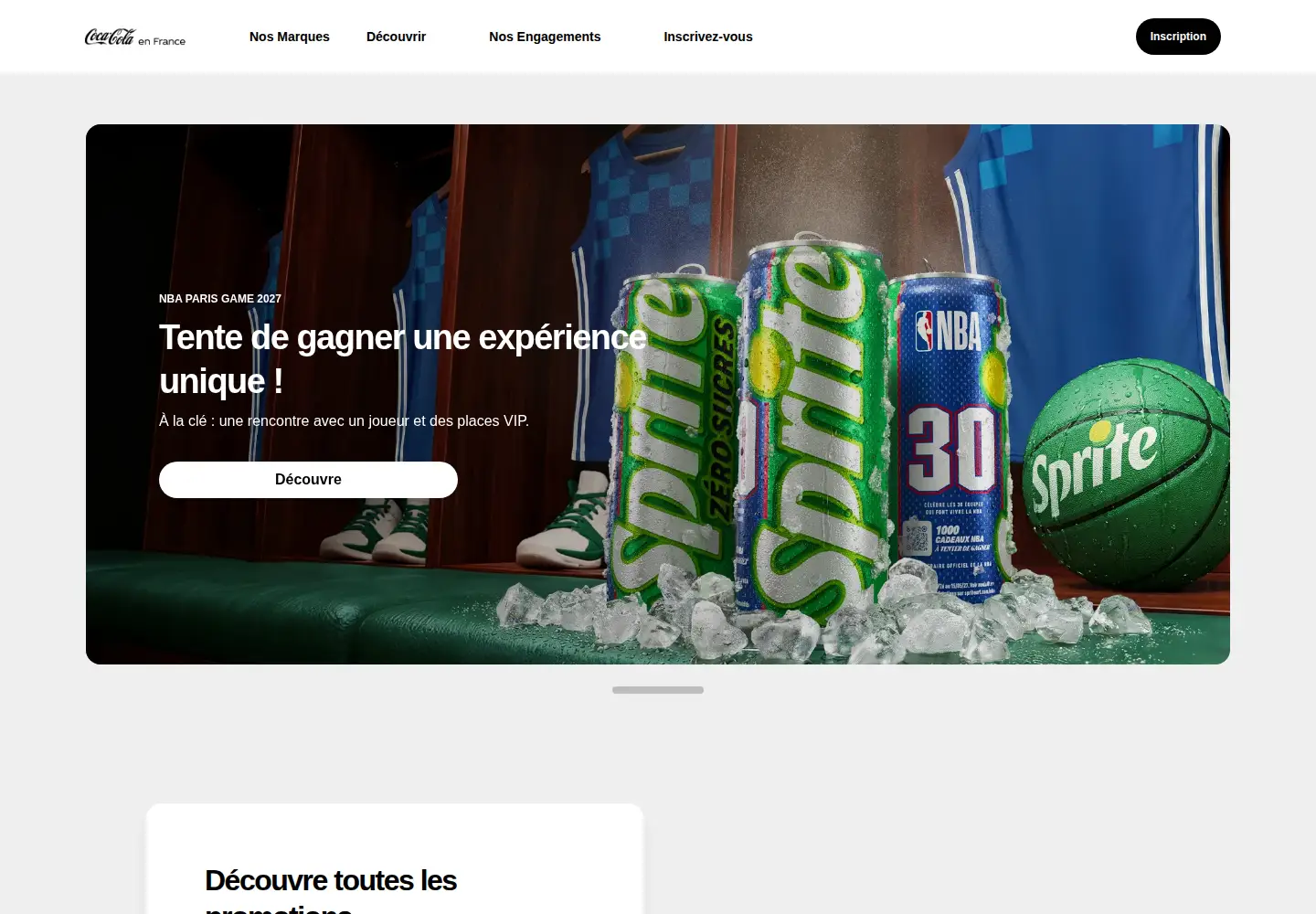The width and height of the screenshot is (1316, 914).
Task: Open the Découvrir menu
Action: pyautogui.click(x=396, y=37)
